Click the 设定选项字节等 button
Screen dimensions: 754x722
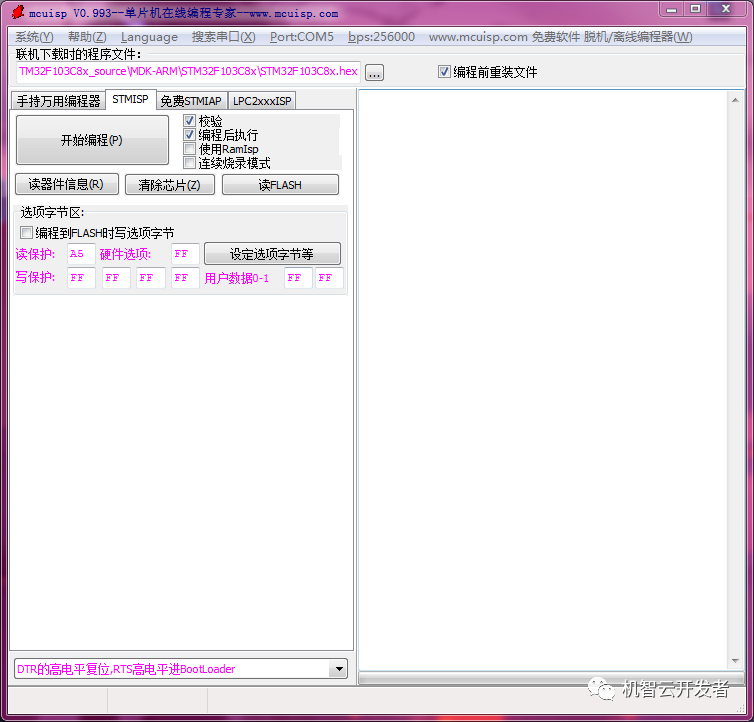tap(272, 253)
